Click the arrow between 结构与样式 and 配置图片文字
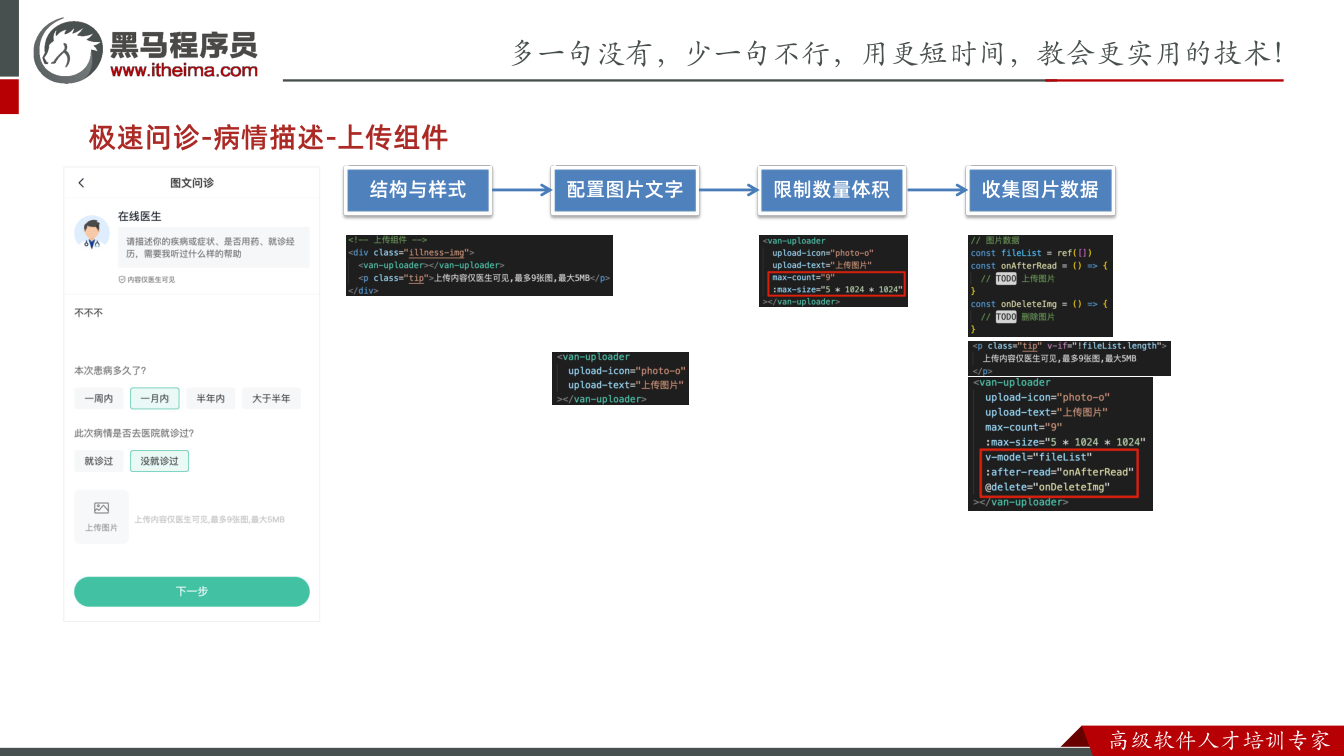 [522, 190]
